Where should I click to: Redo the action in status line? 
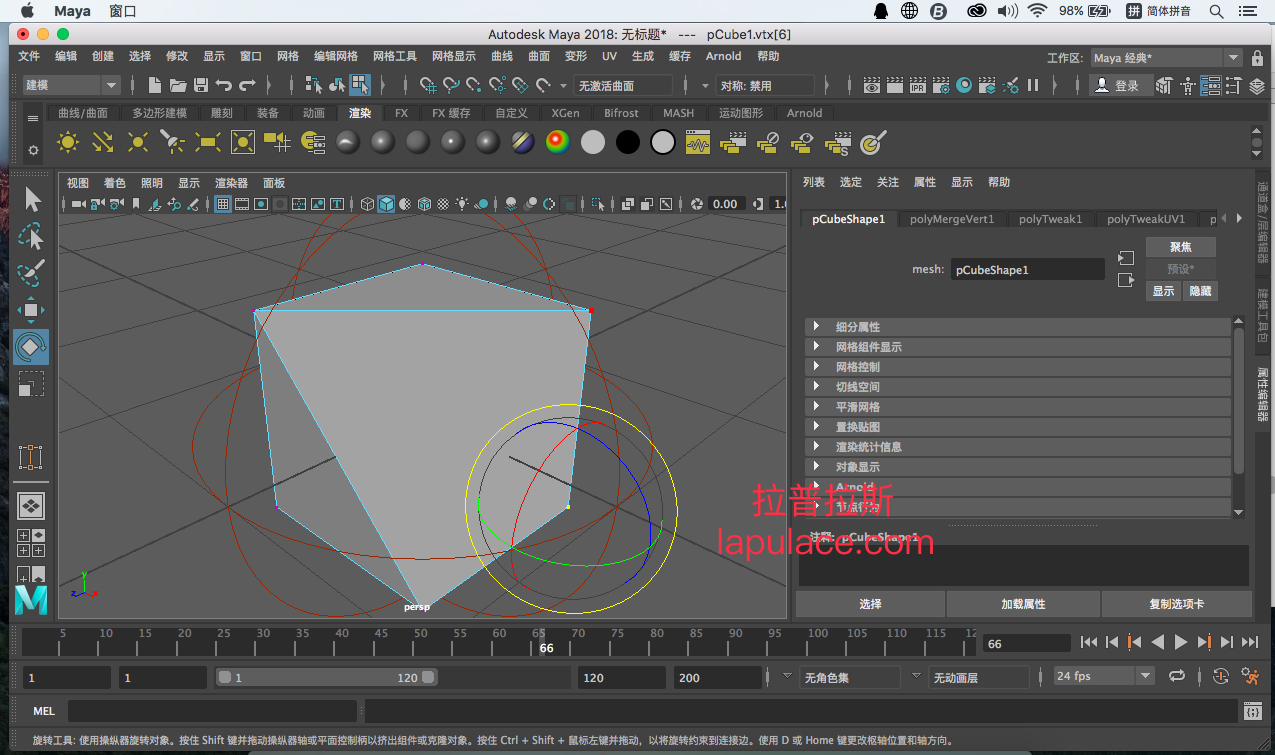pyautogui.click(x=248, y=85)
